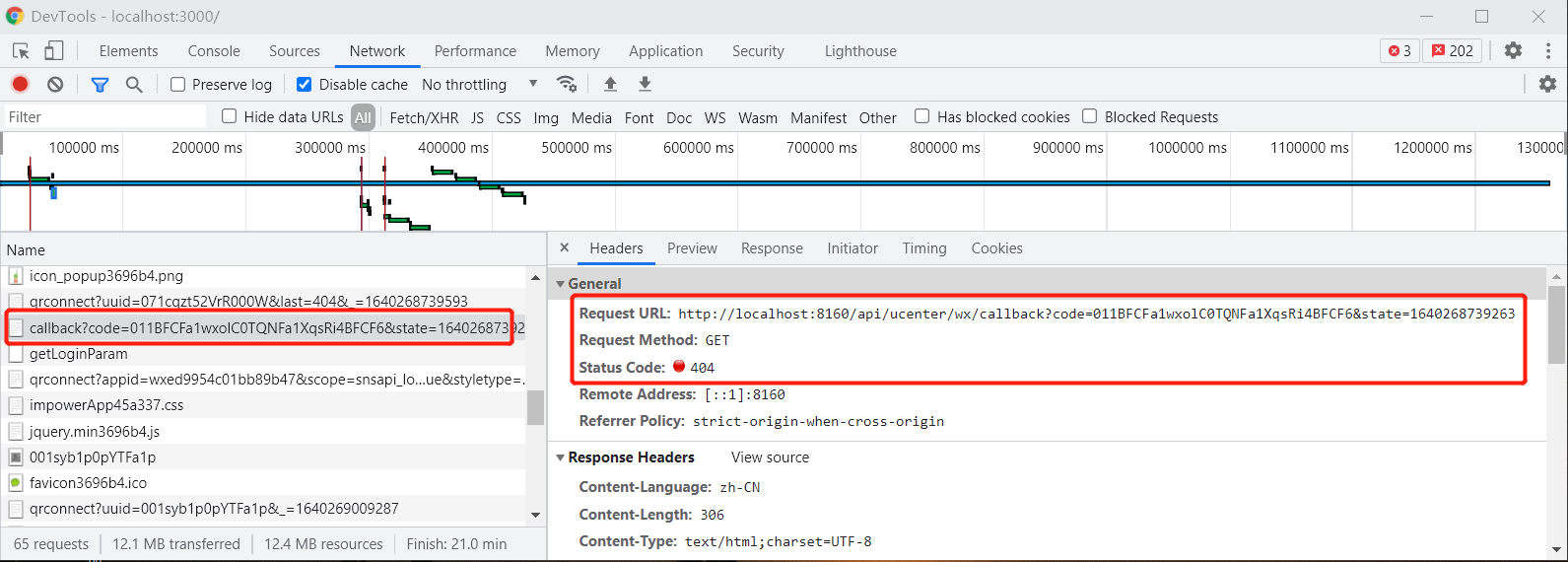Toggle the device toolbar icon
Viewport: 1568px width, 562px height.
pos(54,51)
